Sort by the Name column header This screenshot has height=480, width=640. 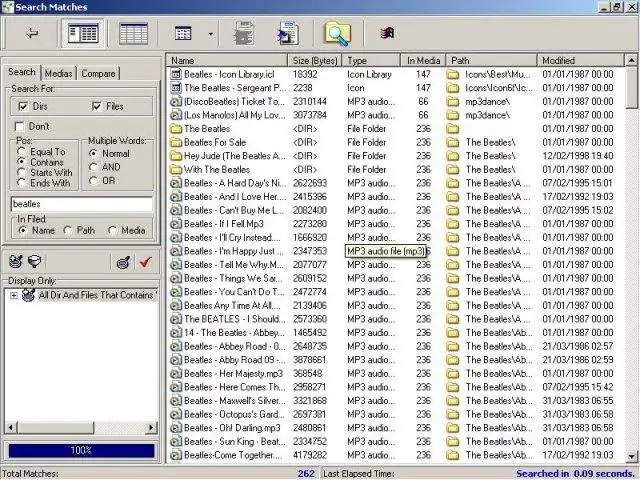(x=227, y=60)
